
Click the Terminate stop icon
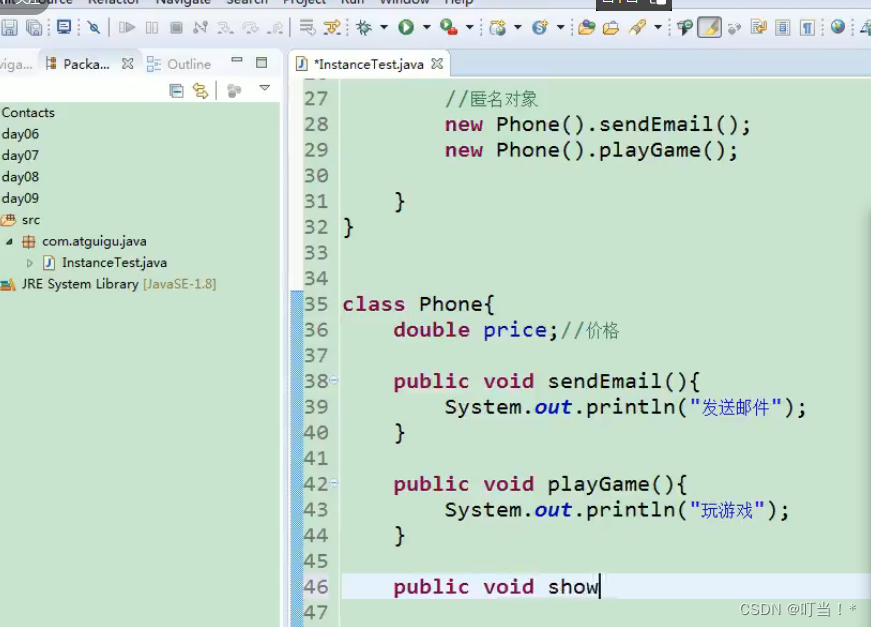pos(176,27)
